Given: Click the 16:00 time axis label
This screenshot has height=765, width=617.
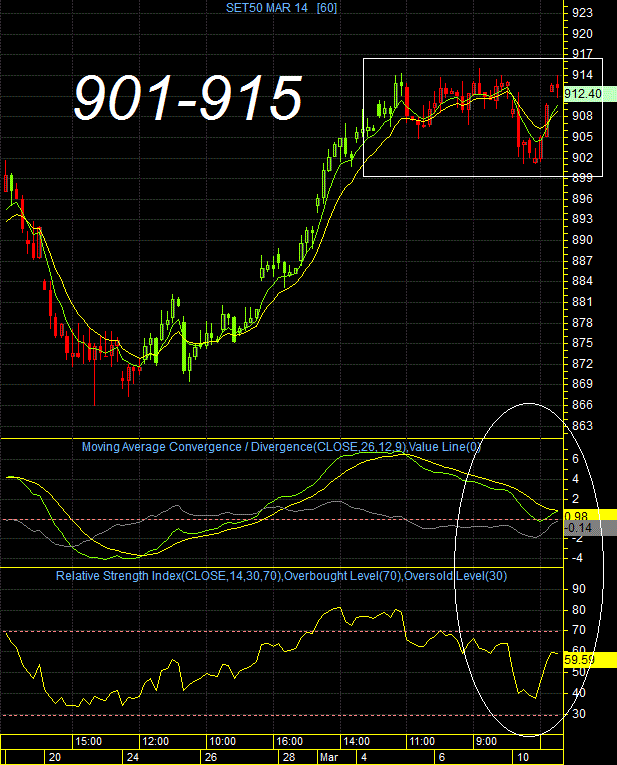Looking at the screenshot, I should tap(290, 742).
